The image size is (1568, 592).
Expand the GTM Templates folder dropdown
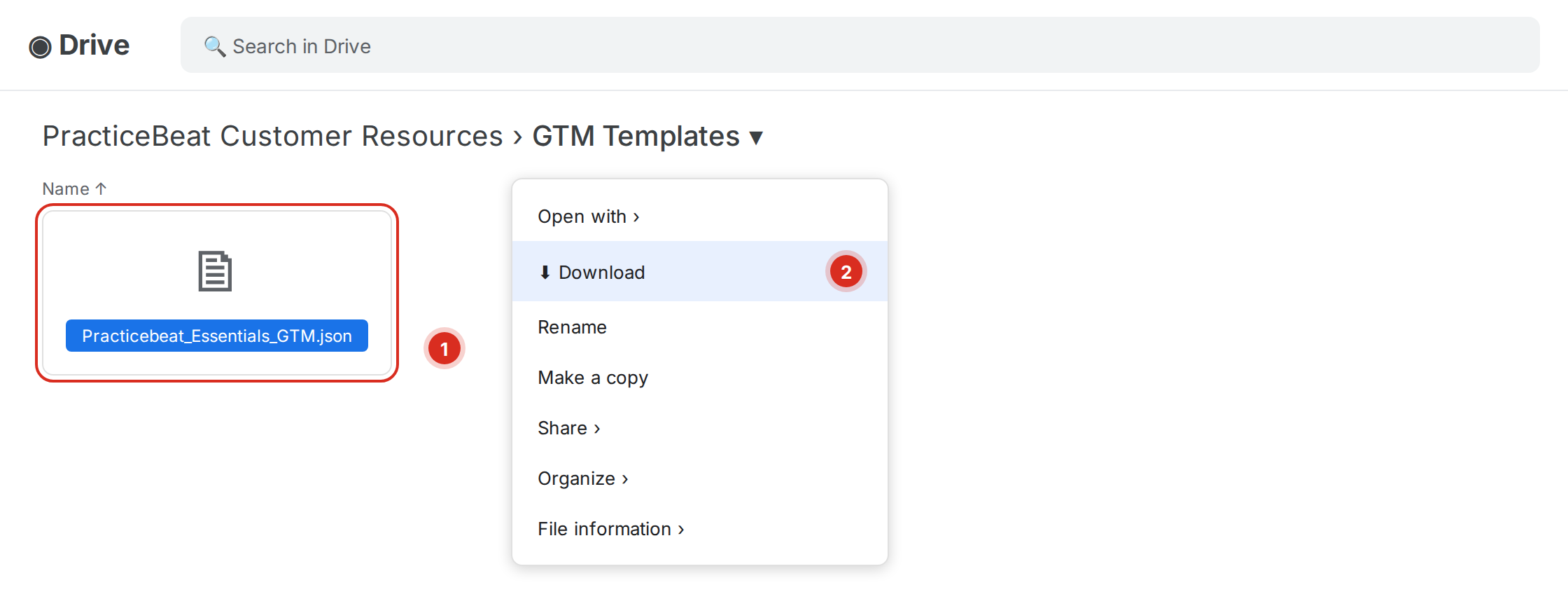[756, 137]
